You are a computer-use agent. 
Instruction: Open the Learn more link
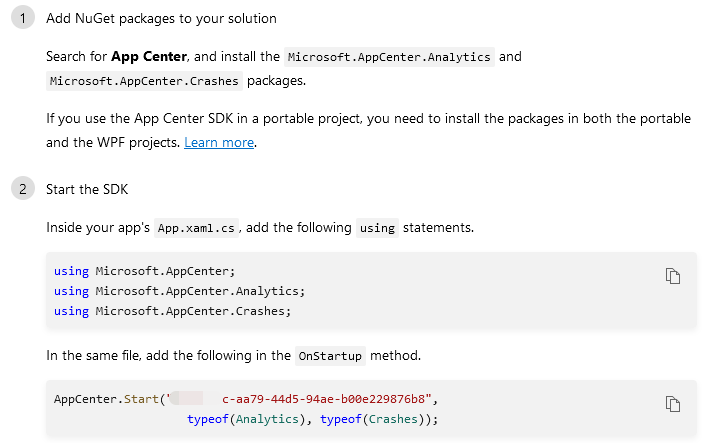pyautogui.click(x=219, y=143)
